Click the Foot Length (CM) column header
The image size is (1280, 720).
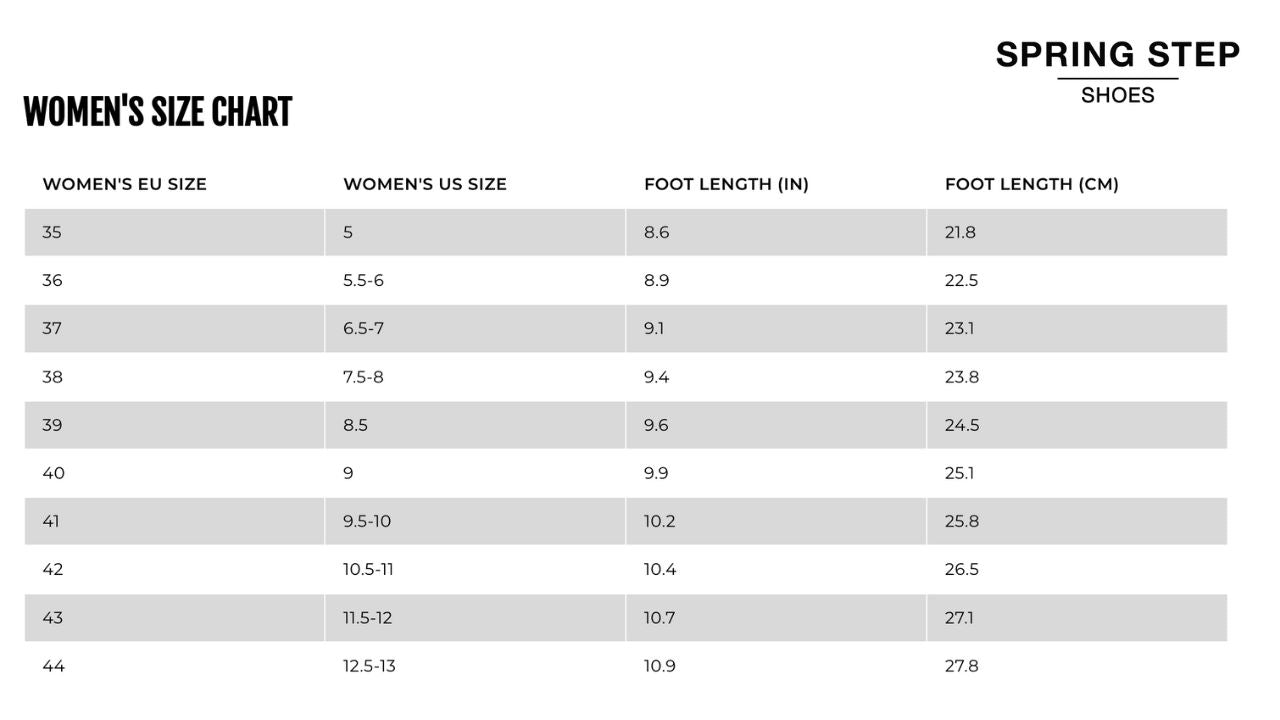pyautogui.click(x=1031, y=184)
